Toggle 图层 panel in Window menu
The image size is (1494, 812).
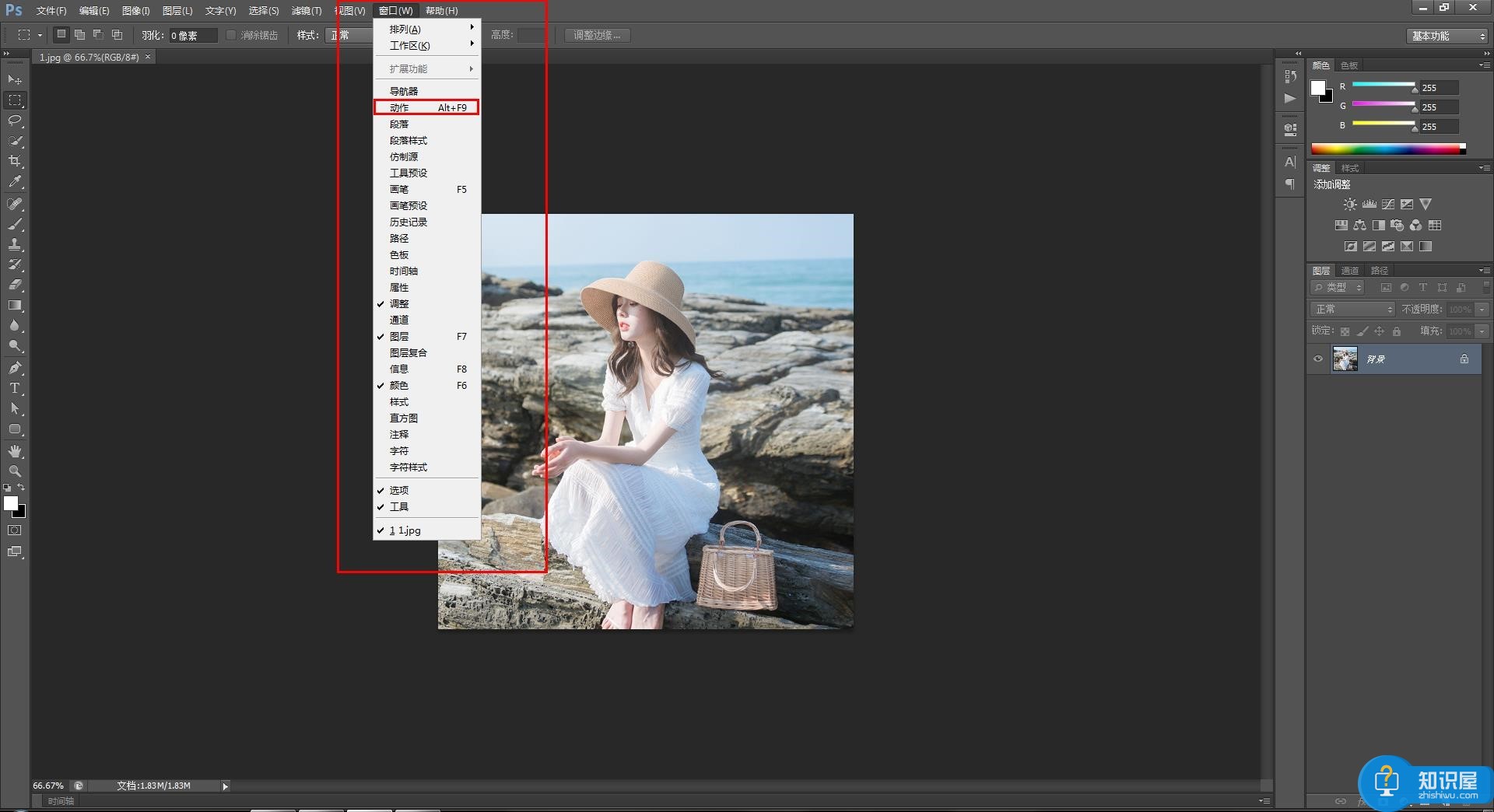[426, 337]
